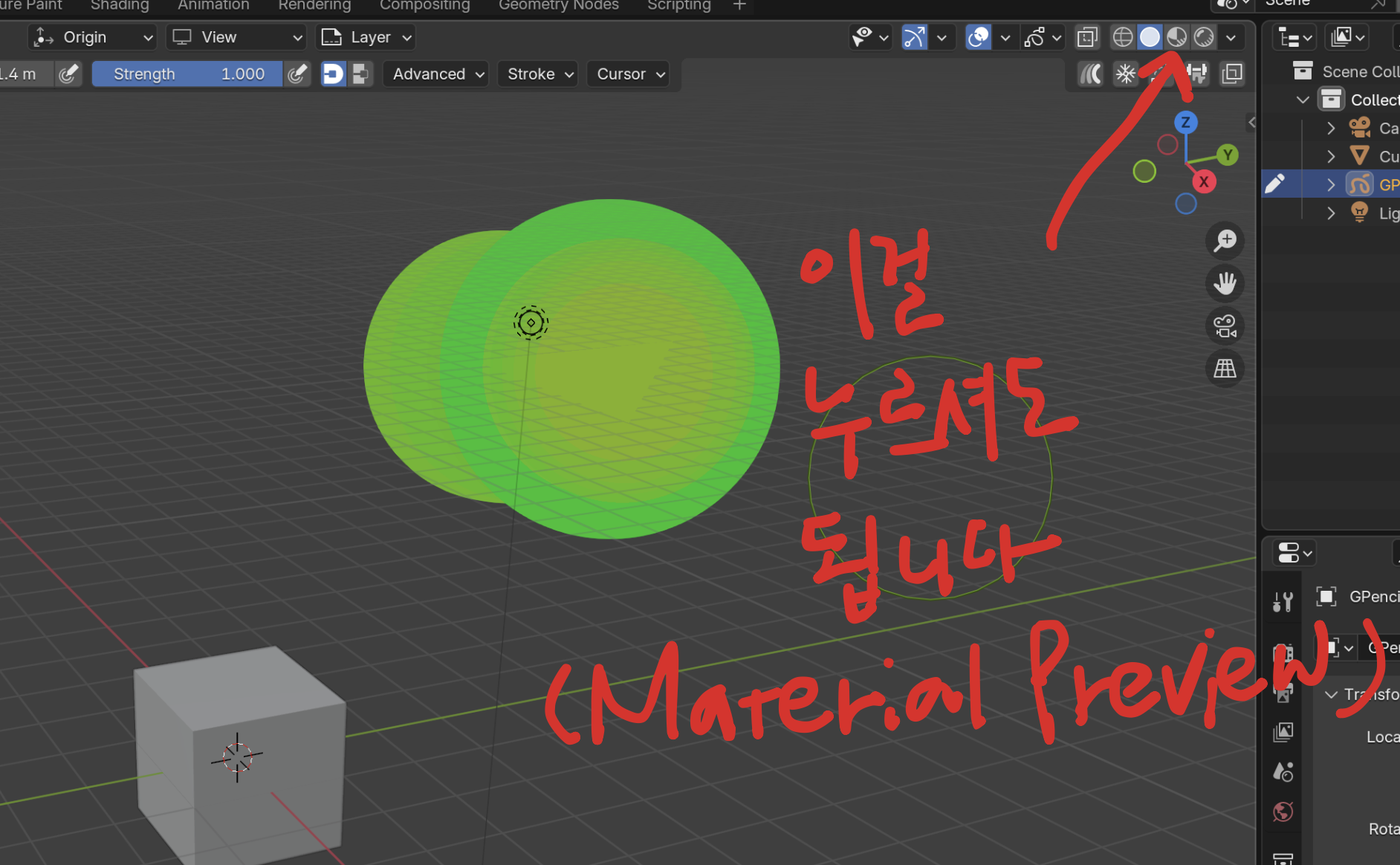Click the red X axis gizmo
The width and height of the screenshot is (1400, 865).
tap(1204, 182)
